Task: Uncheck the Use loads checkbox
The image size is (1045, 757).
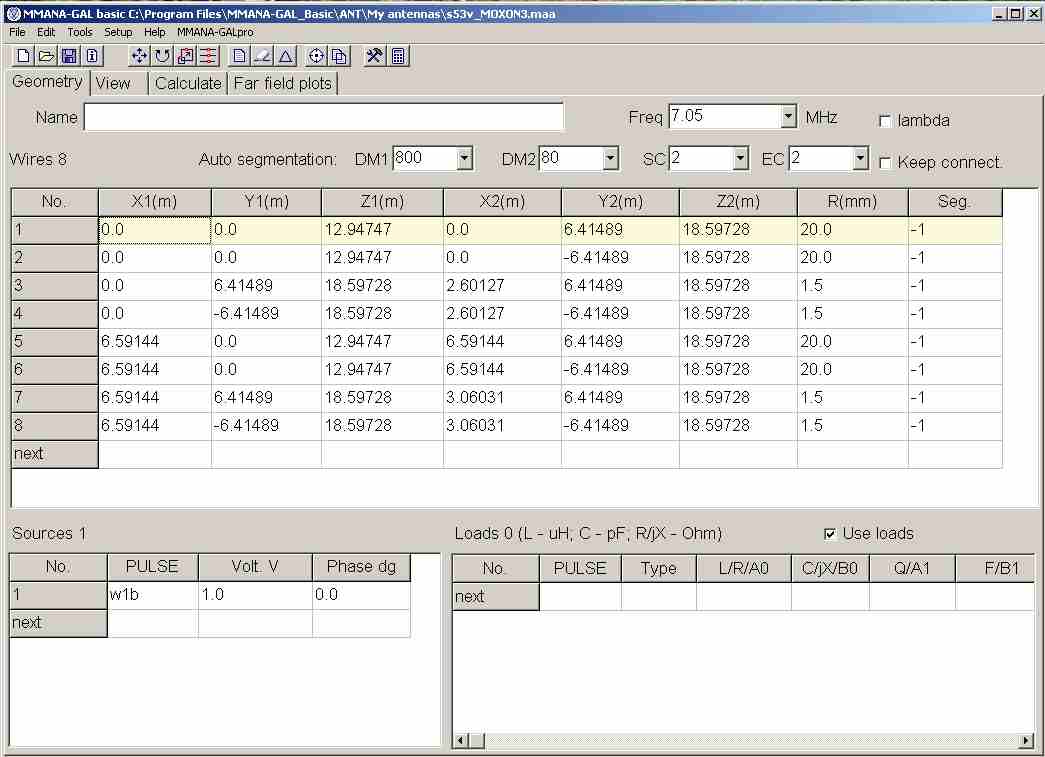Action: [829, 534]
